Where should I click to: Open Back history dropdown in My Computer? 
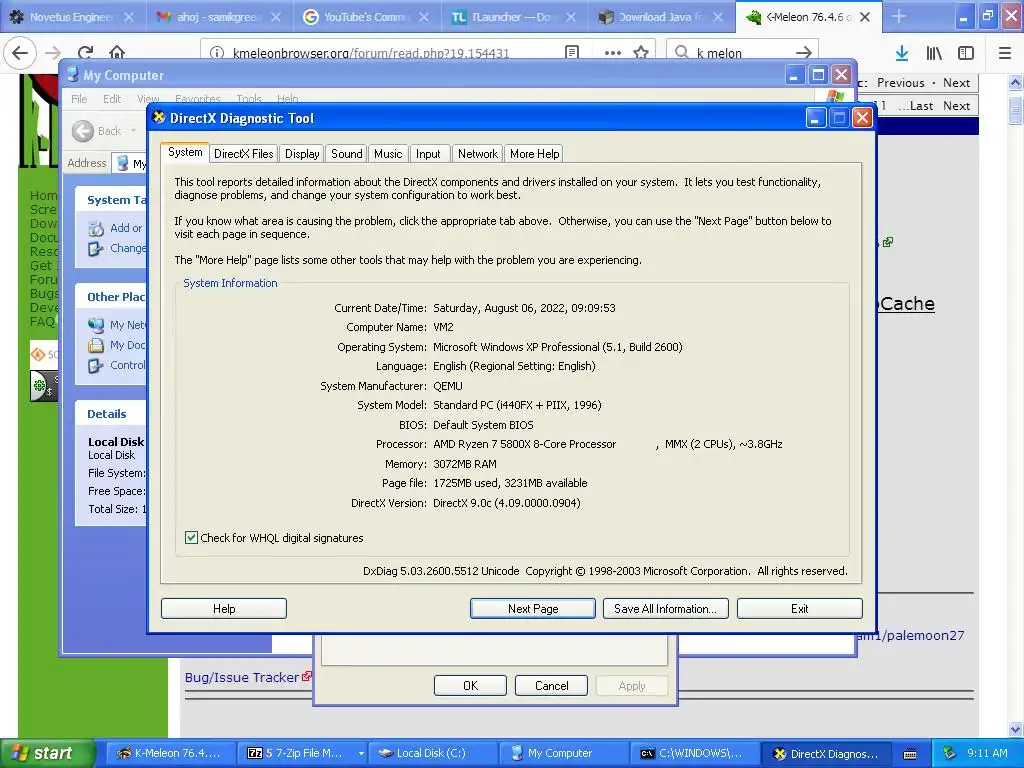pos(133,131)
